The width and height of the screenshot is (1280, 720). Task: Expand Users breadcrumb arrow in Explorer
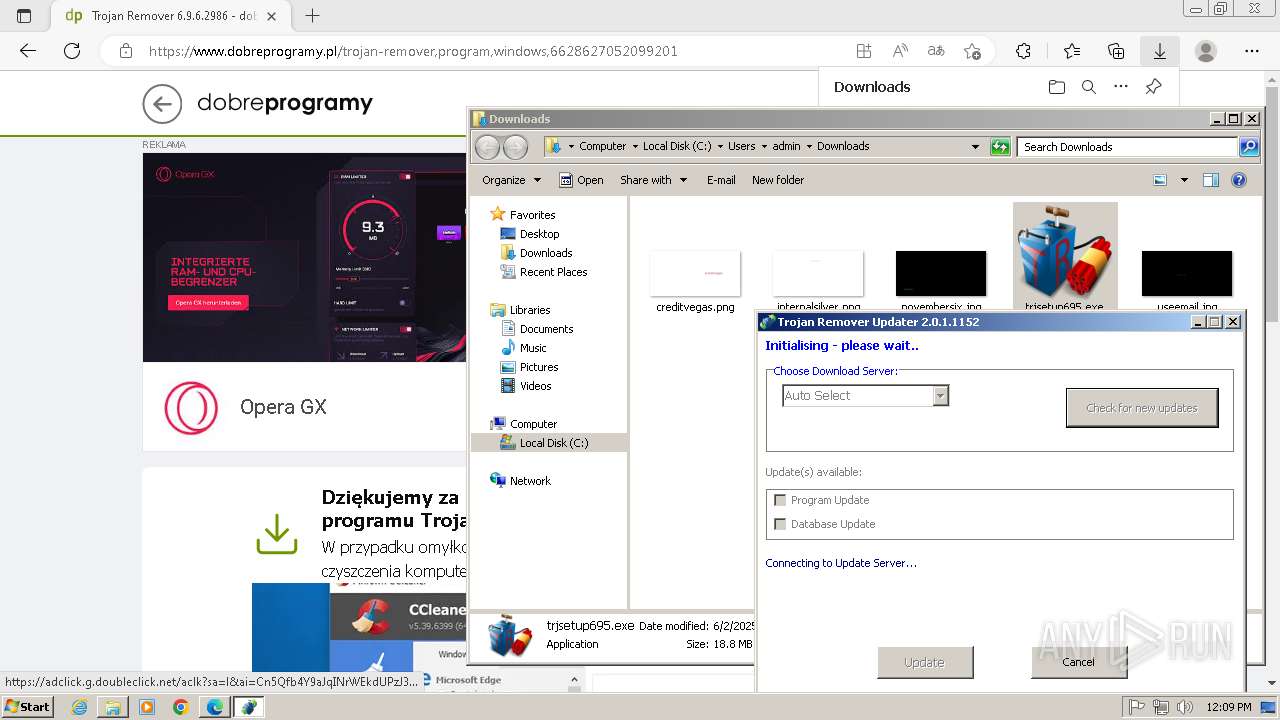tap(765, 147)
